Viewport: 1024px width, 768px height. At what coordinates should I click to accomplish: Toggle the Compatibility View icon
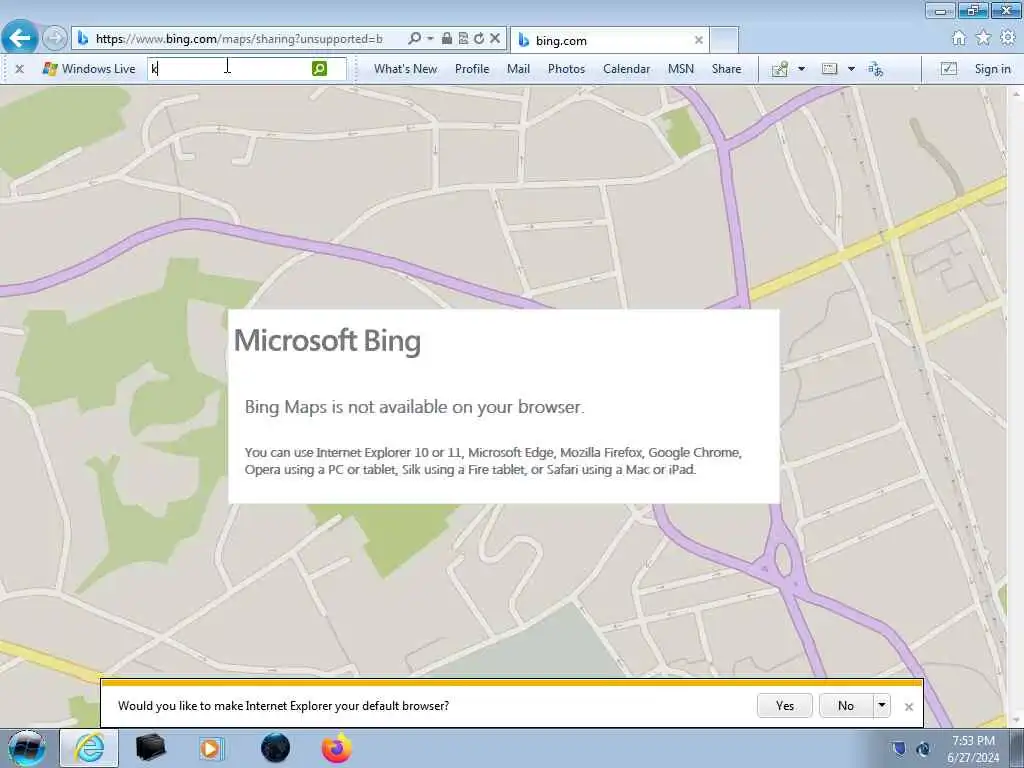pos(463,39)
